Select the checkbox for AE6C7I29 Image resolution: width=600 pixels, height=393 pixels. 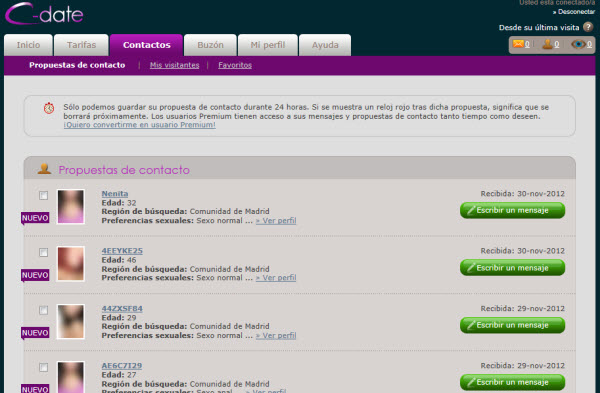coord(44,367)
